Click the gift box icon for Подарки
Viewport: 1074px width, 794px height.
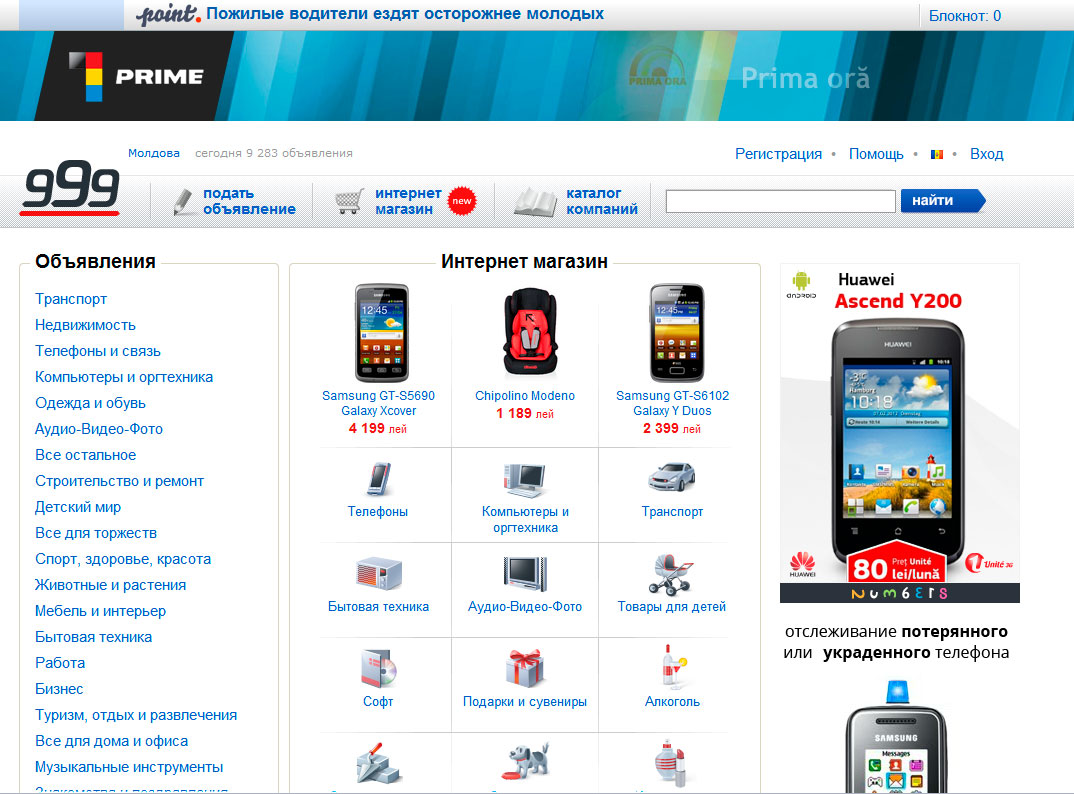point(525,668)
